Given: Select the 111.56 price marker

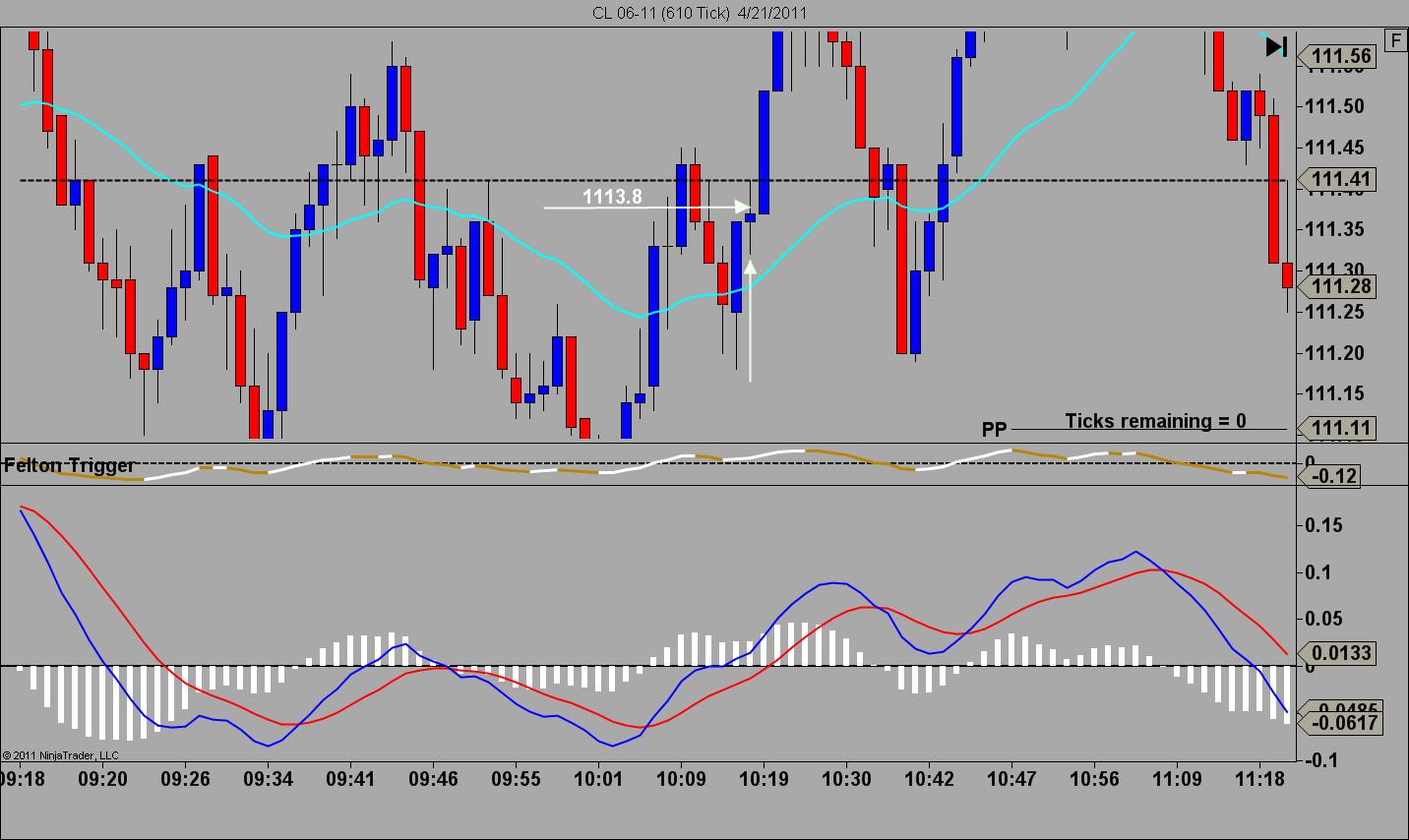Looking at the screenshot, I should pos(1338,56).
